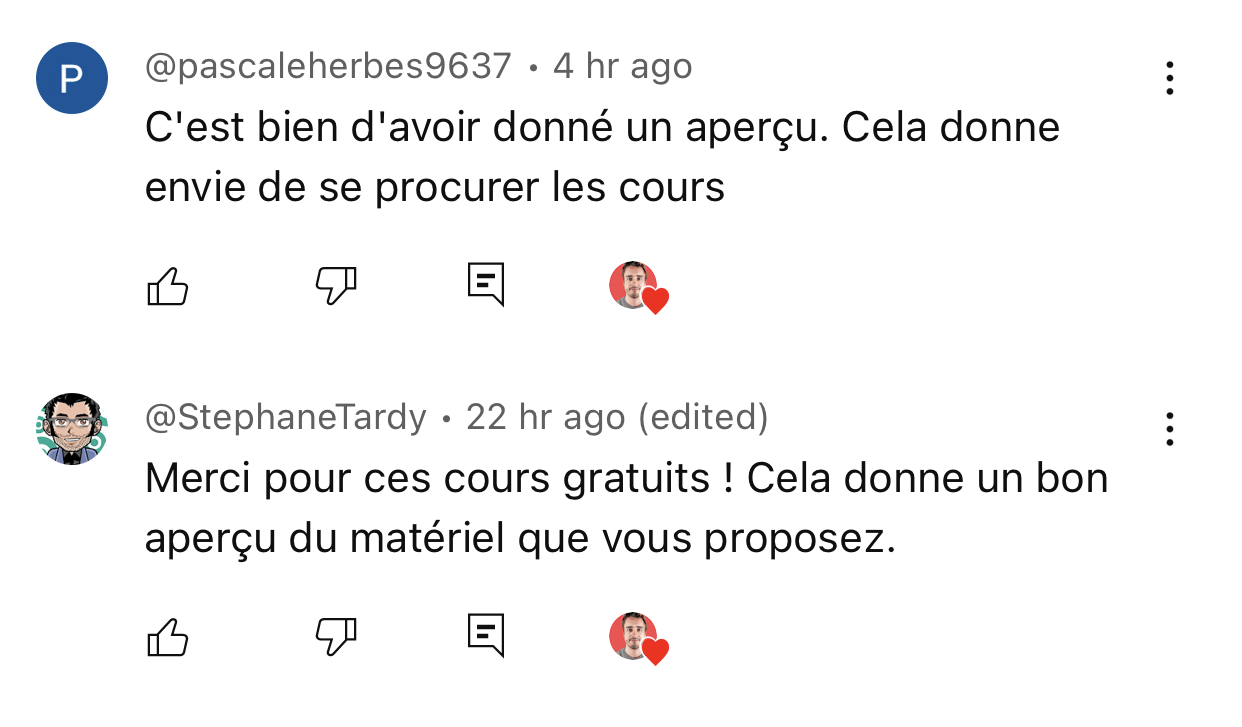Open the @StephaneTardy channel link
Screen dimensions: 1242x727
tap(286, 417)
